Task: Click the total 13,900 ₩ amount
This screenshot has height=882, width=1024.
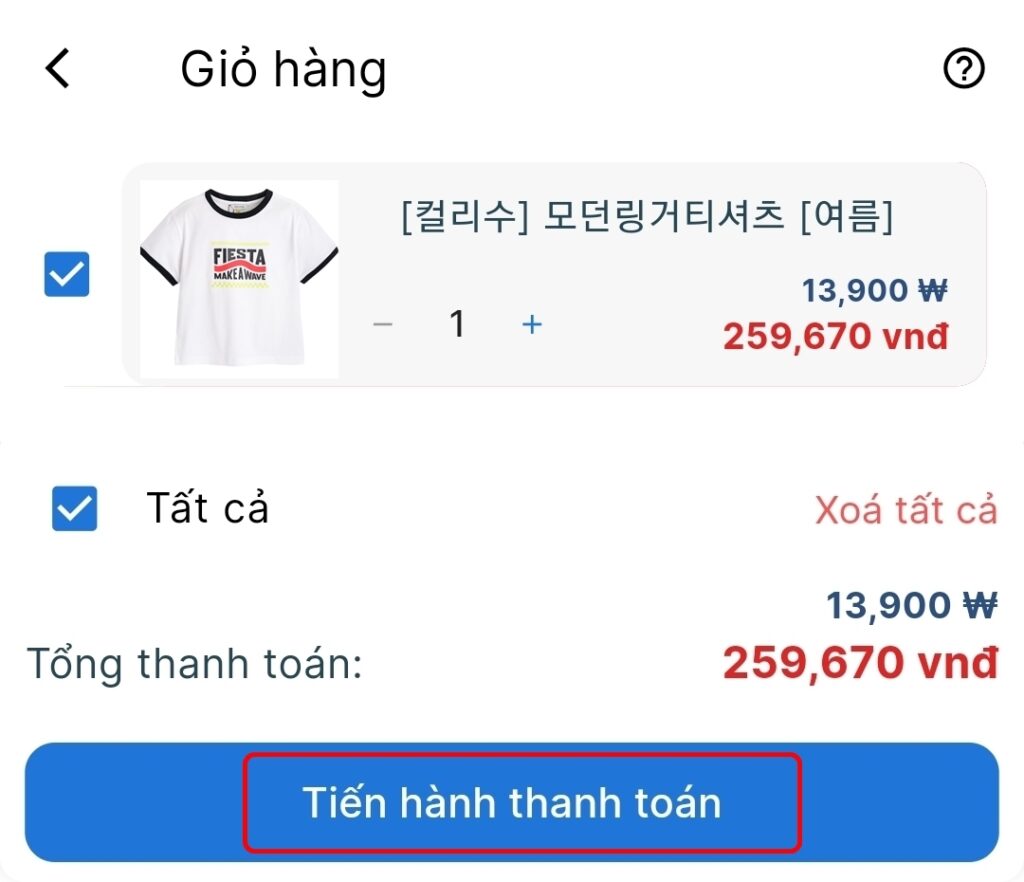Action: pos(912,605)
